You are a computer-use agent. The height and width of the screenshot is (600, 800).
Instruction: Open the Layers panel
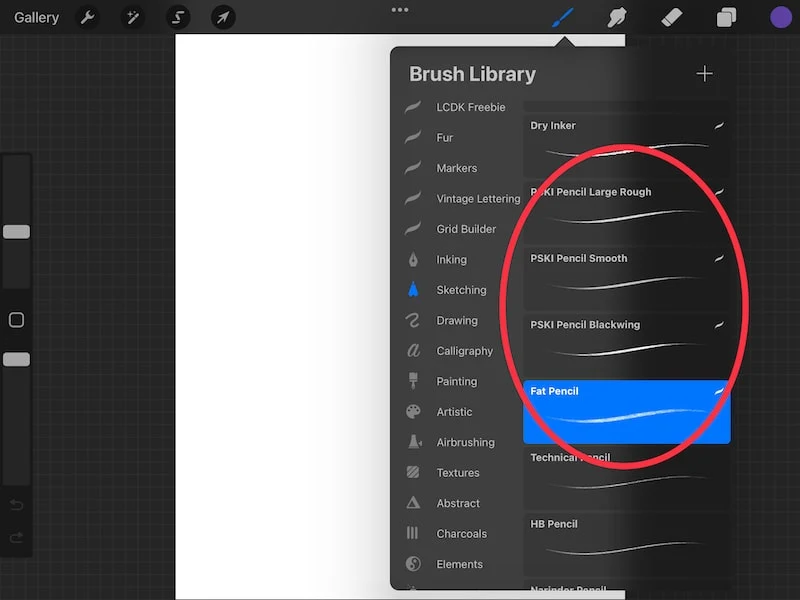pos(726,17)
